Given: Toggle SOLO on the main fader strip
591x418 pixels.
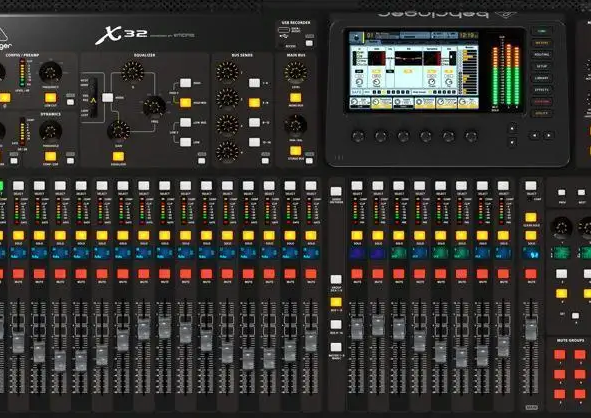Looking at the screenshot, I should tap(531, 236).
